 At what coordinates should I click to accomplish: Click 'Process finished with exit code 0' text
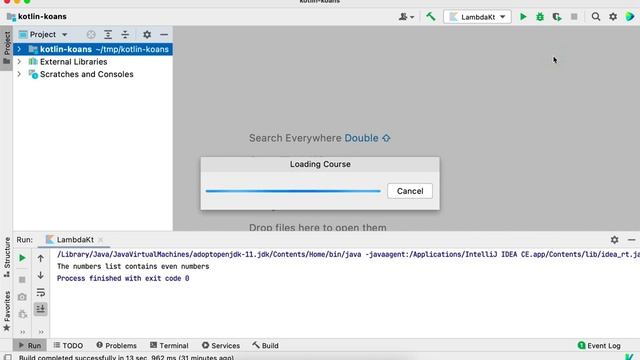[123, 278]
